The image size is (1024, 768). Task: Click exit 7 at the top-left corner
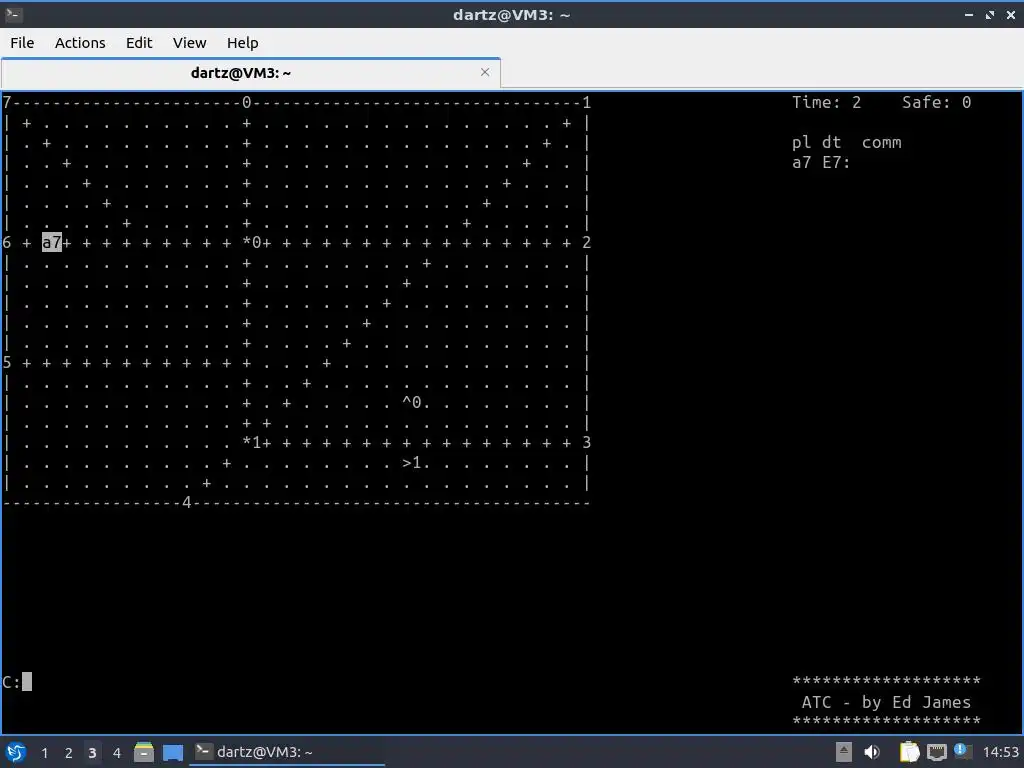click(x=7, y=102)
